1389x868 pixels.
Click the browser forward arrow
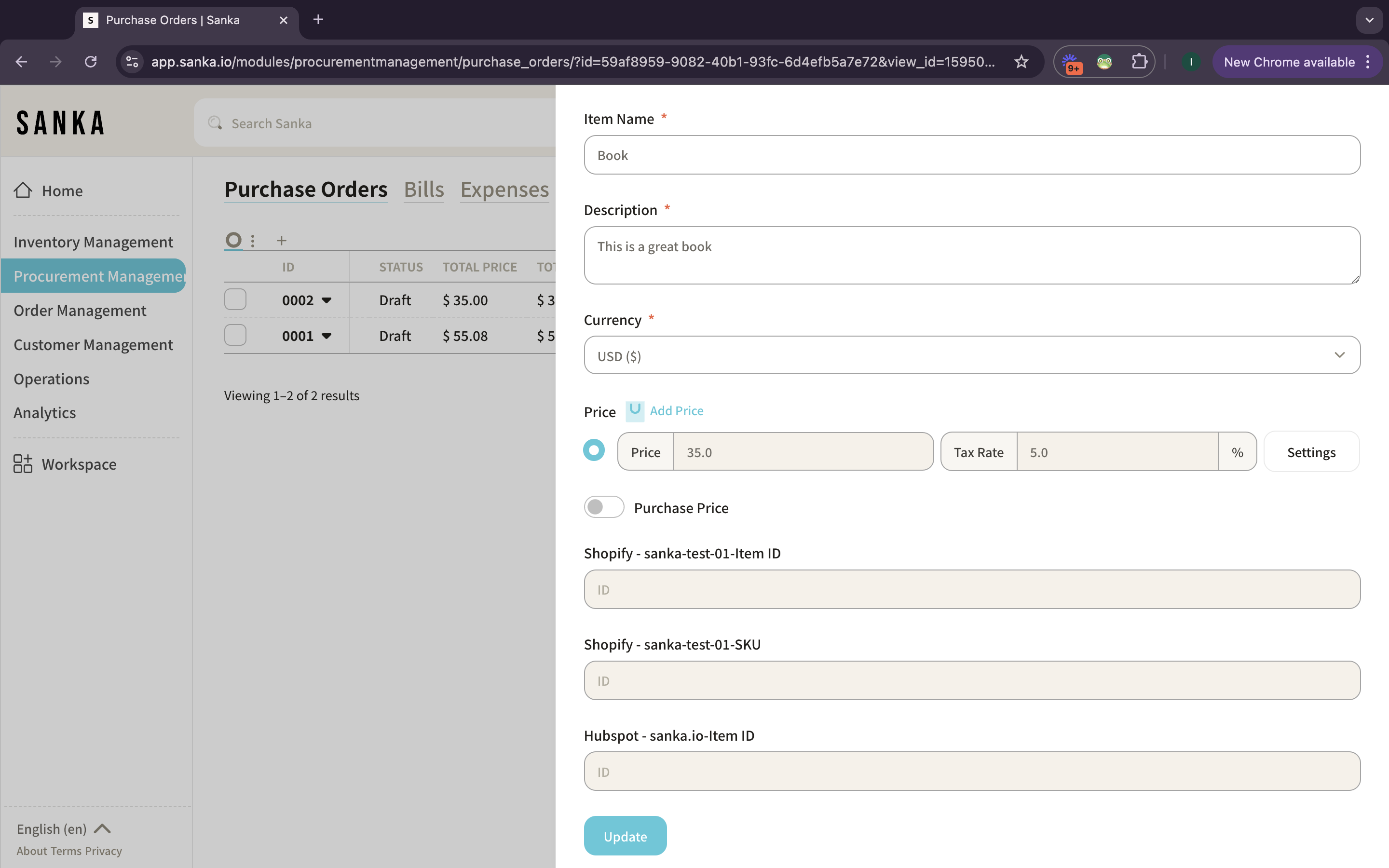[55, 62]
